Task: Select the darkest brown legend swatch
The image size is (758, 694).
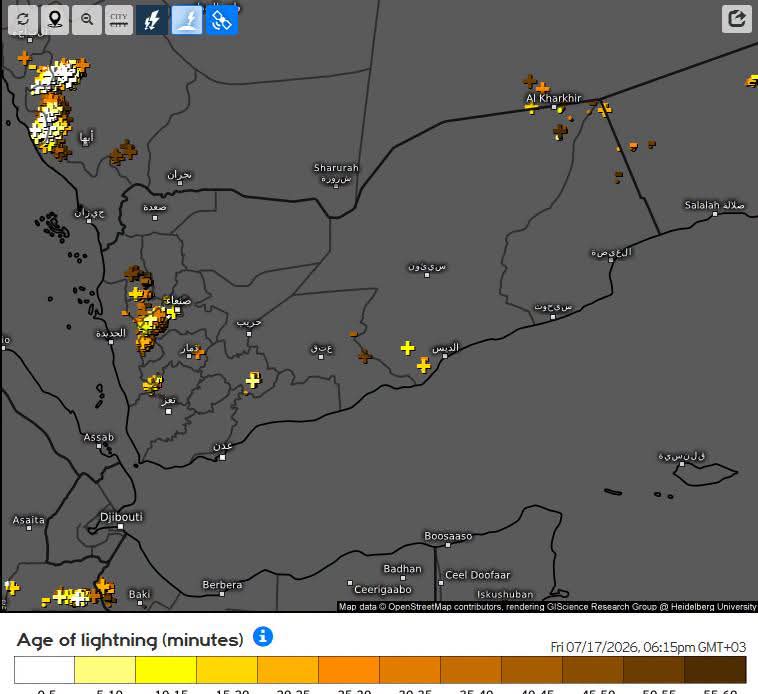Action: tap(715, 669)
